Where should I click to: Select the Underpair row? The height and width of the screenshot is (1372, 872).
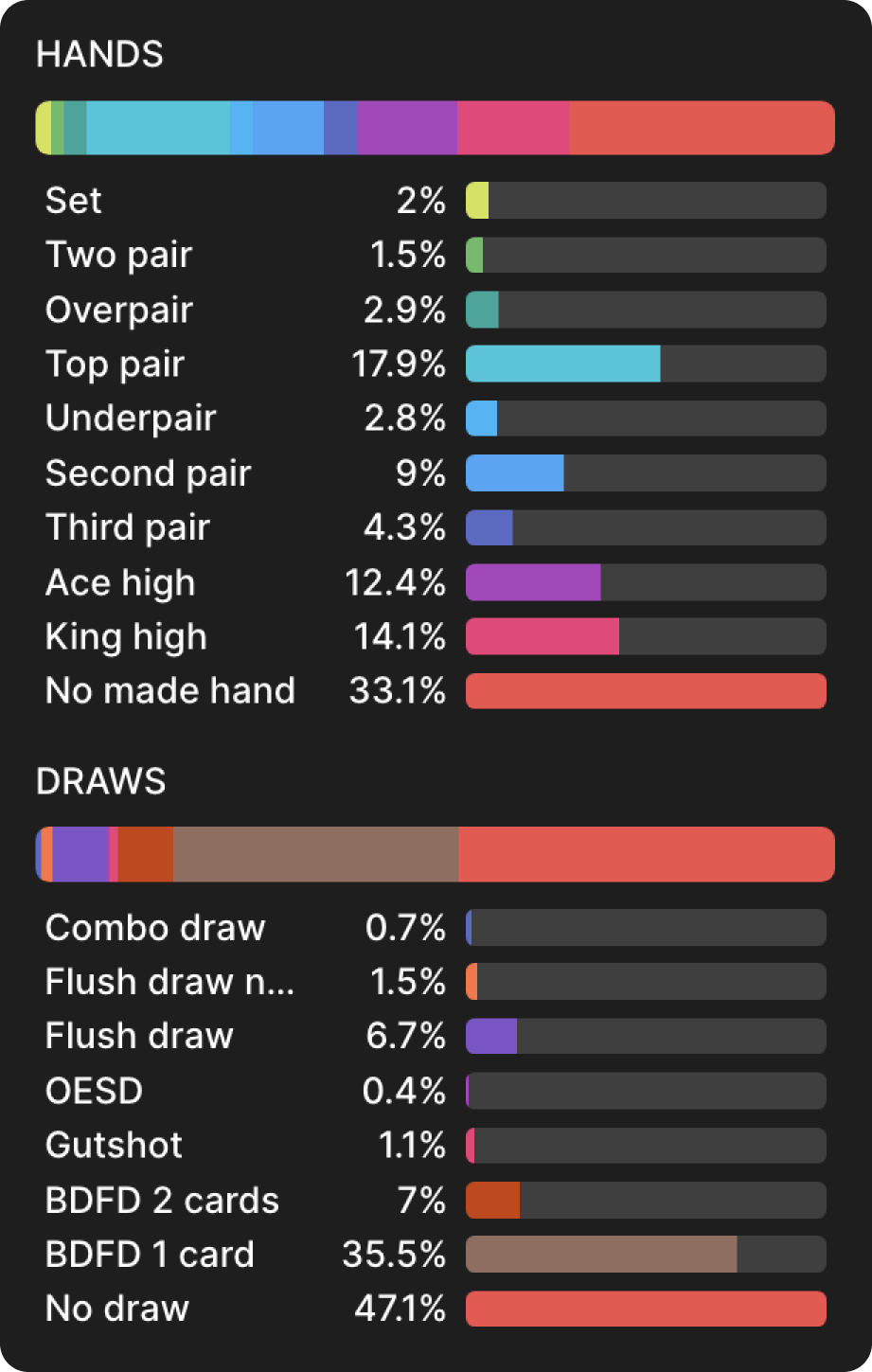coord(131,419)
